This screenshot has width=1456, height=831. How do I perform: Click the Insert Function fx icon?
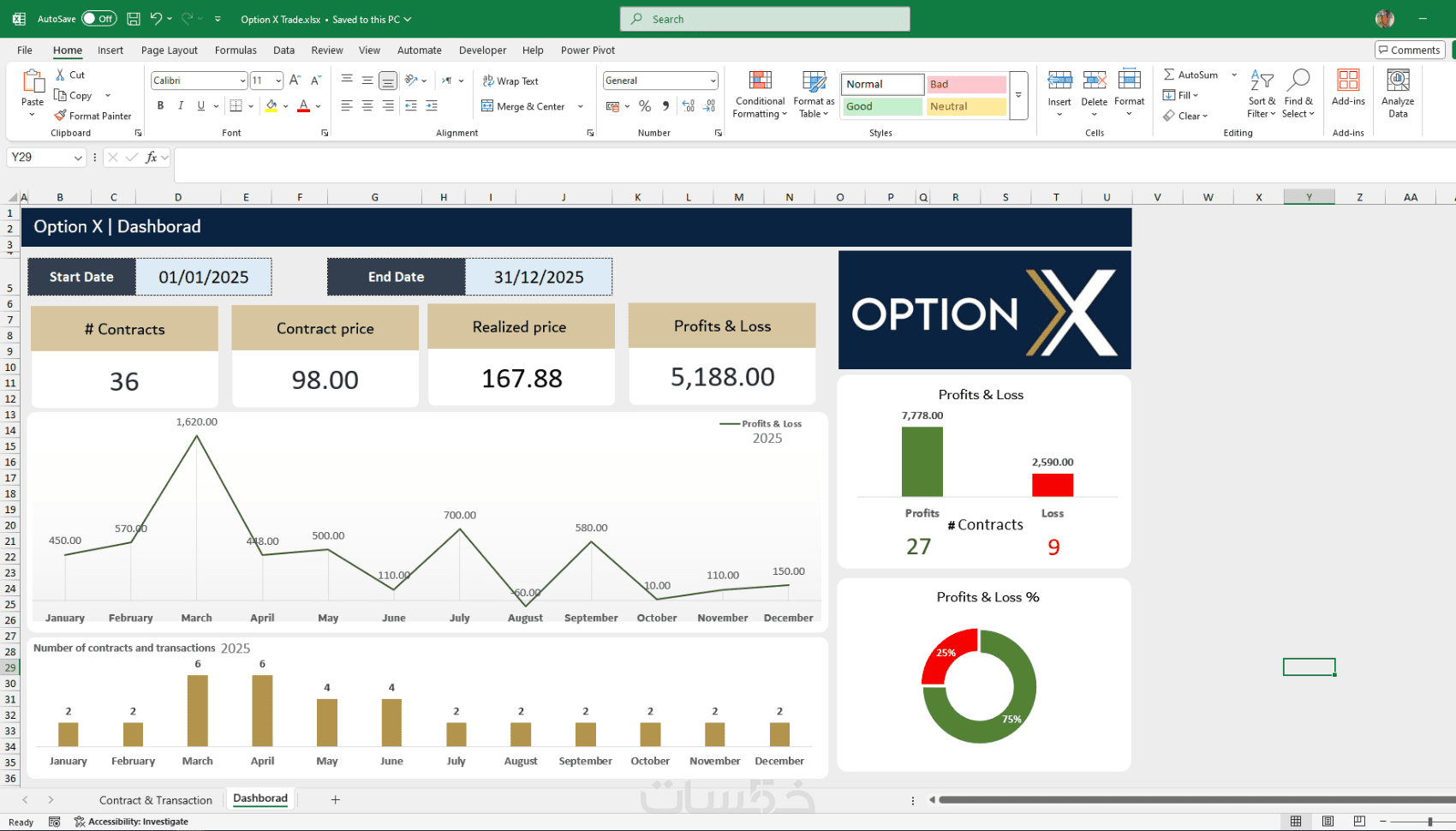tap(152, 158)
